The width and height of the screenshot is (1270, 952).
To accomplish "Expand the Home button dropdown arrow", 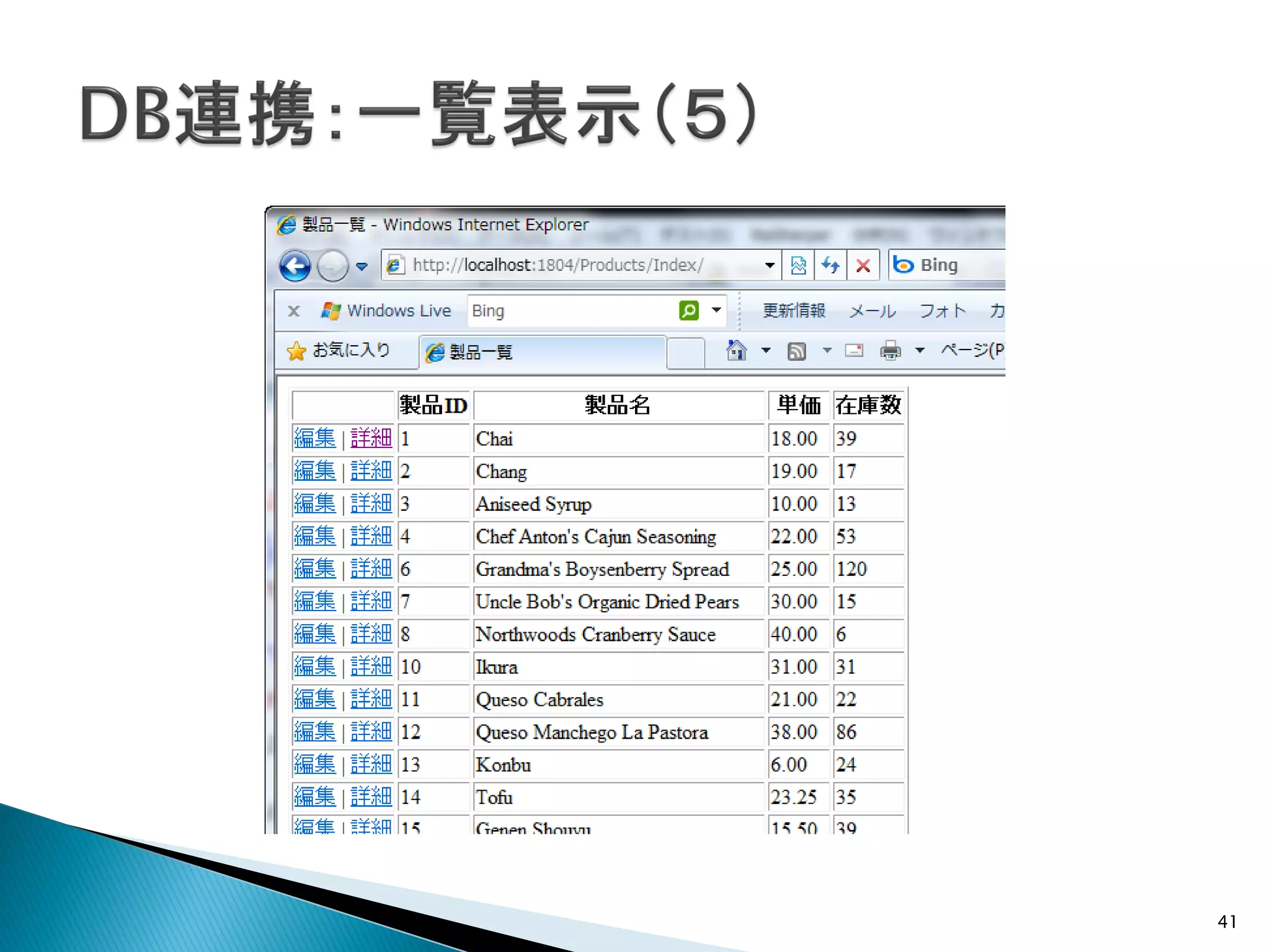I will point(766,351).
